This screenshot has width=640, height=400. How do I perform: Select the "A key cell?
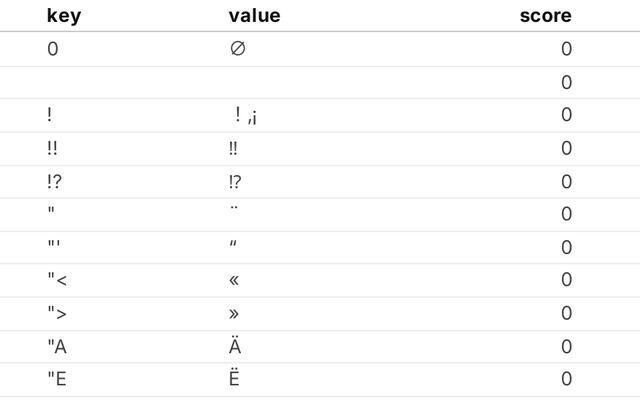57,346
